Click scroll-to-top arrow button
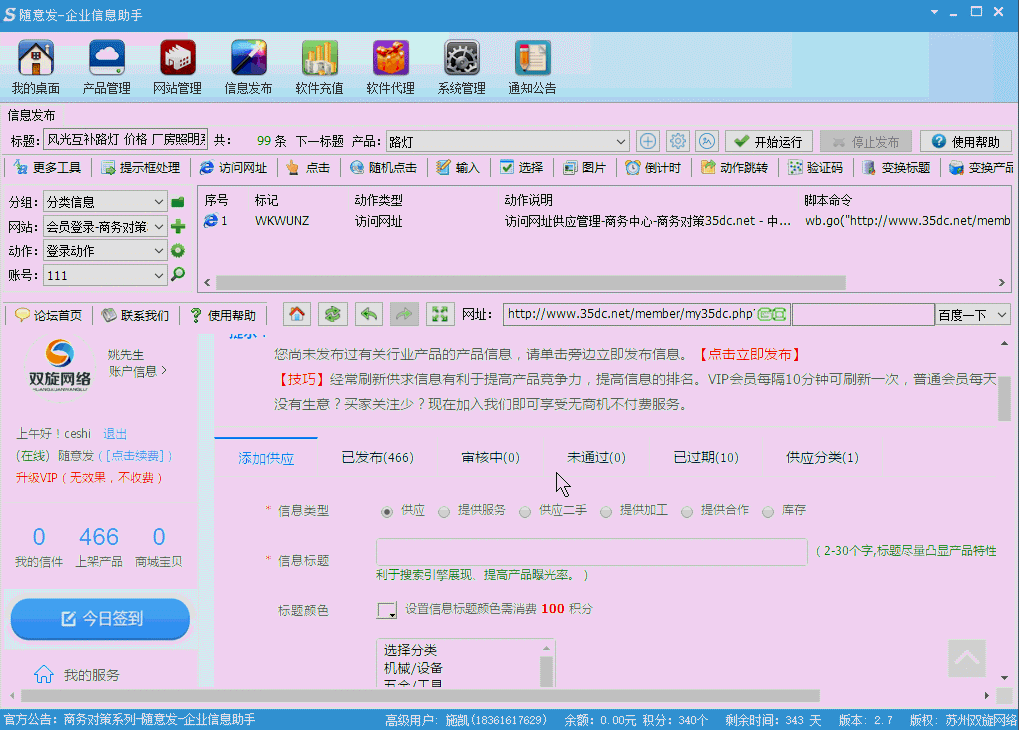 [x=966, y=658]
